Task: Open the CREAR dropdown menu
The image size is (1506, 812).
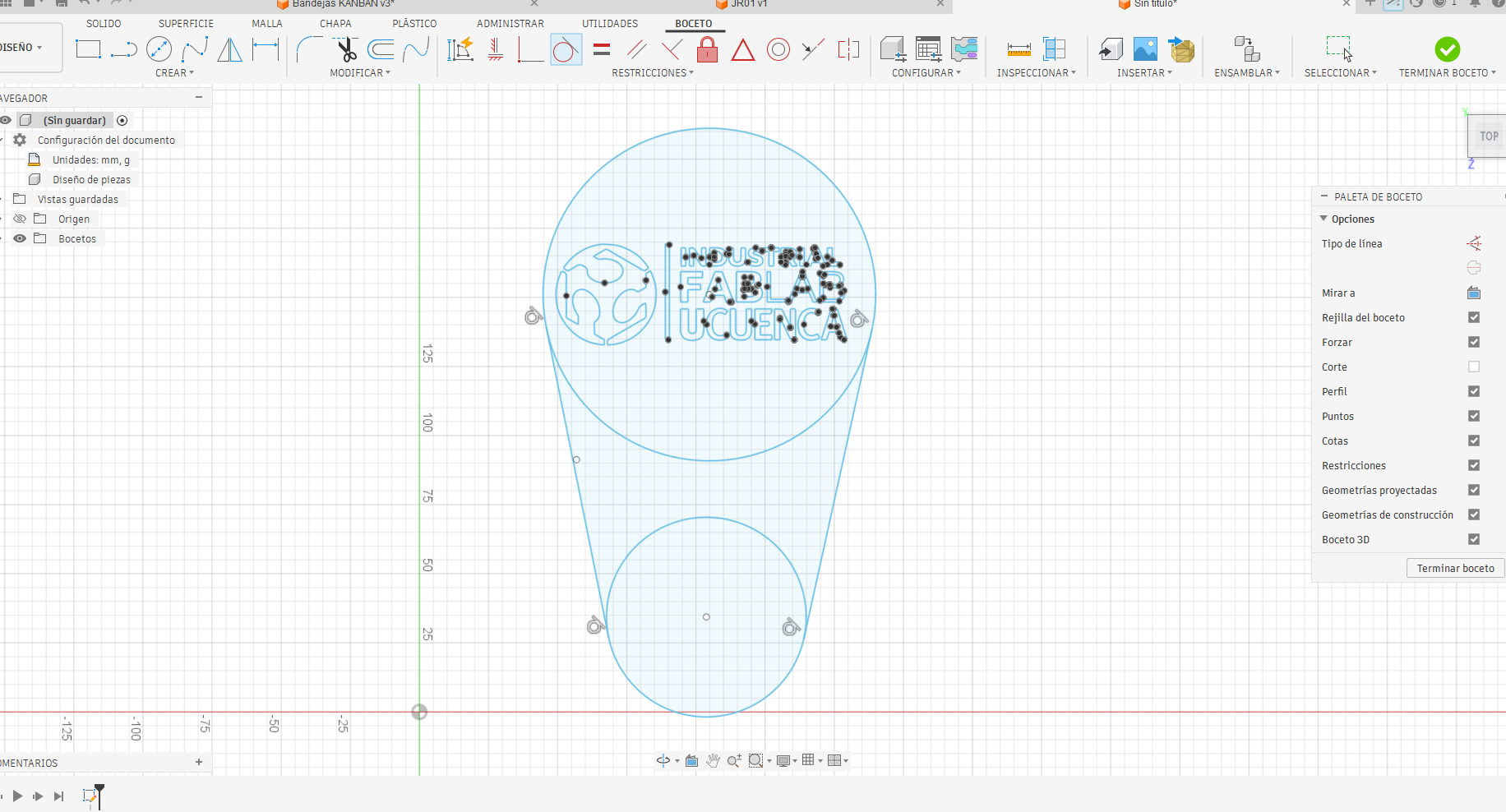Action: pos(174,73)
